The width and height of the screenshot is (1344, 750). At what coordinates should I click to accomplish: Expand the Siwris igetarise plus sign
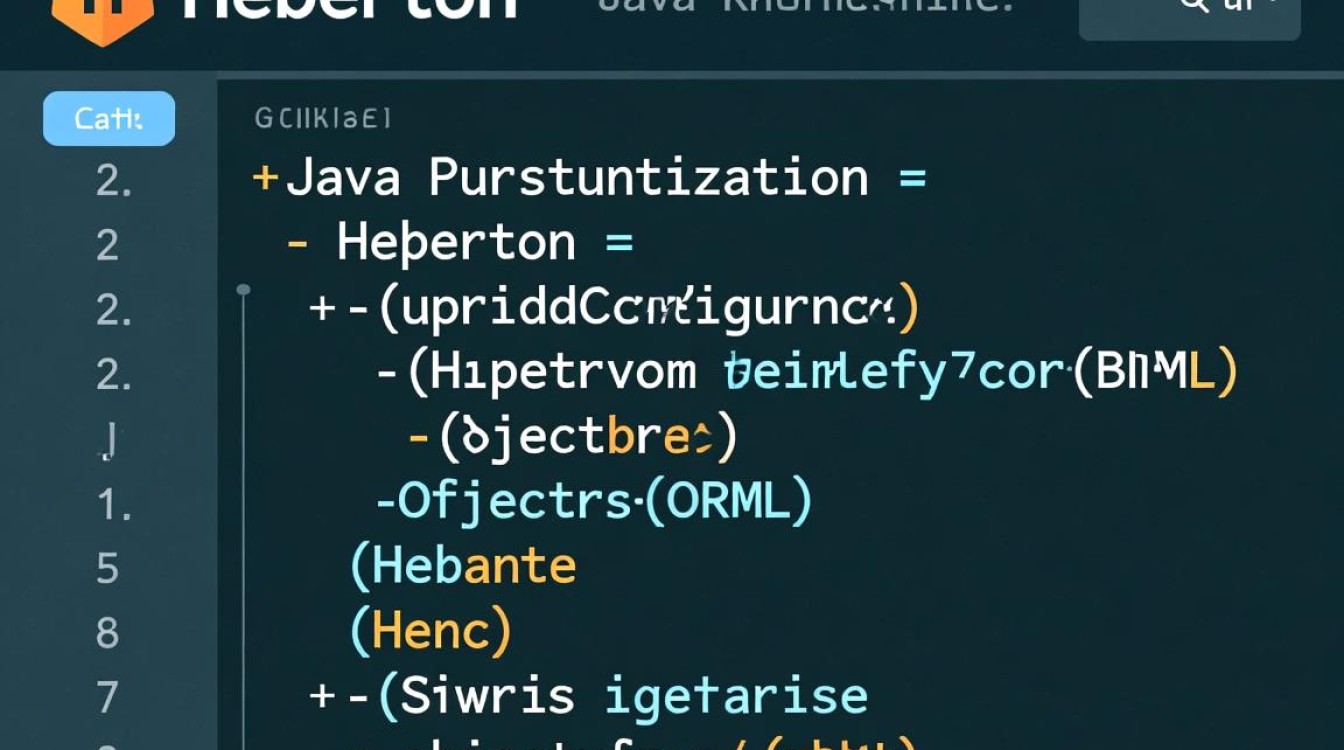coord(322,696)
